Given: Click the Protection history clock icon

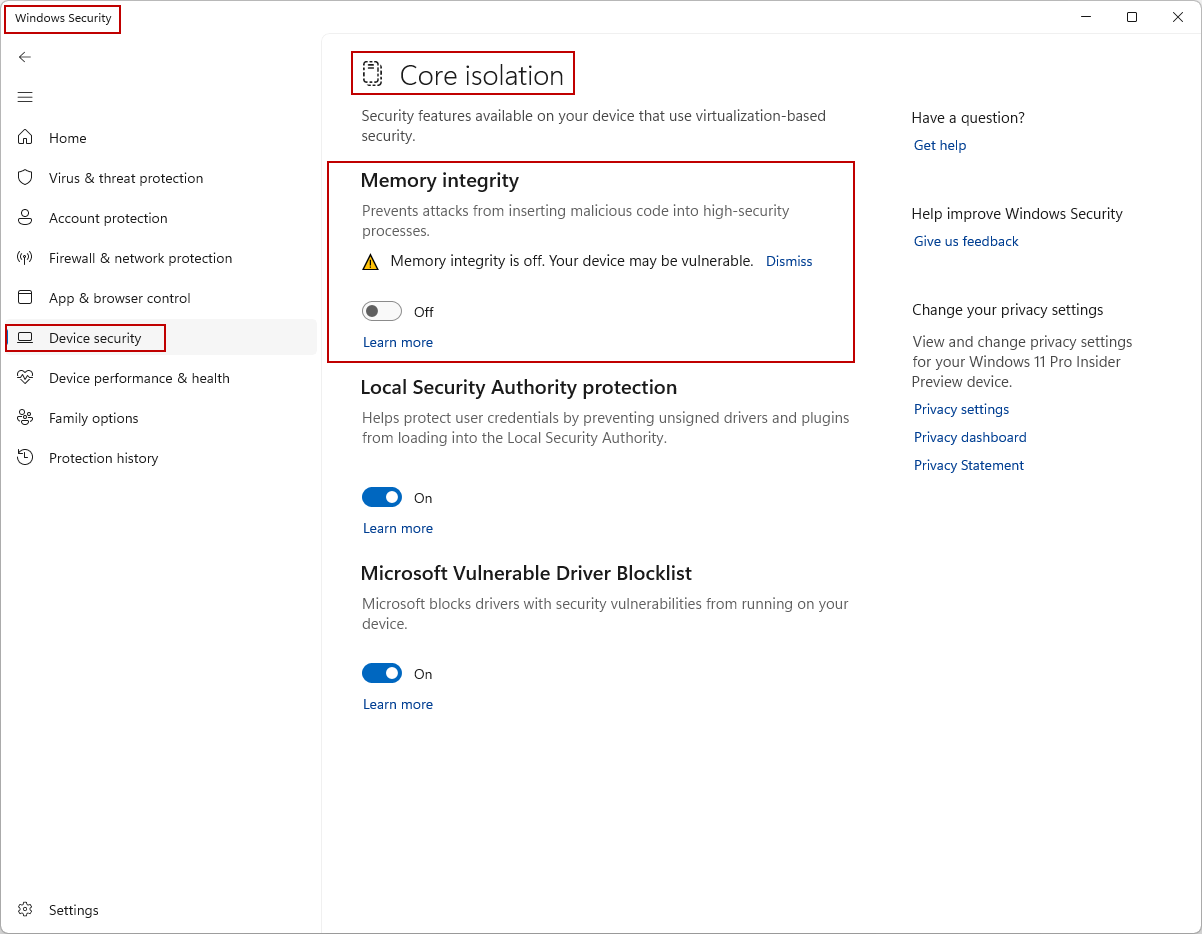Looking at the screenshot, I should pyautogui.click(x=26, y=458).
